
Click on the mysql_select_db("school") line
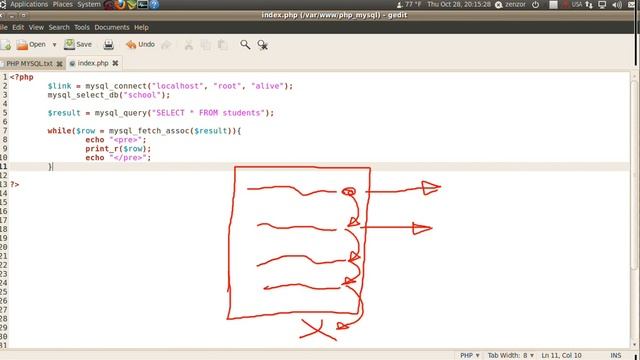click(x=109, y=95)
